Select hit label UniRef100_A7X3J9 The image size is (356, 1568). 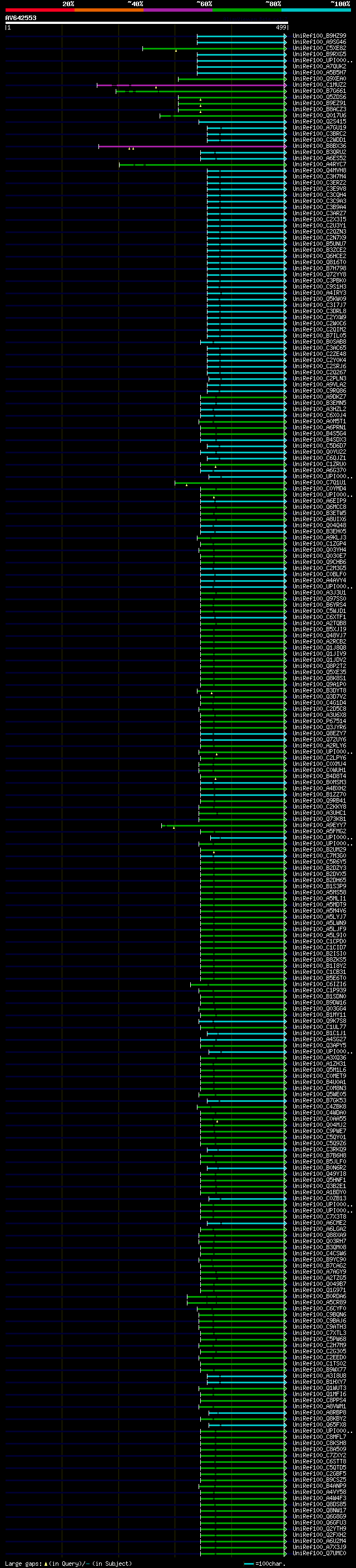[319, 1547]
